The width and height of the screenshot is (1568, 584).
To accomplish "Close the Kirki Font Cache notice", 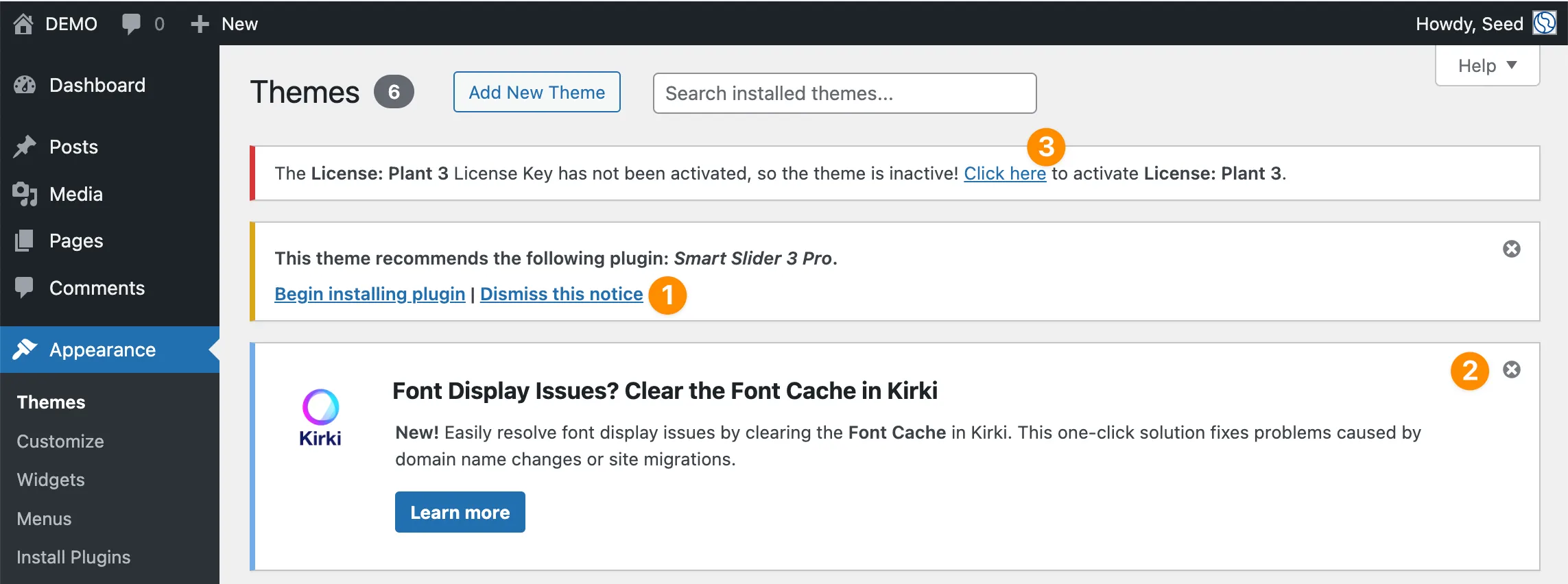I will [1511, 370].
